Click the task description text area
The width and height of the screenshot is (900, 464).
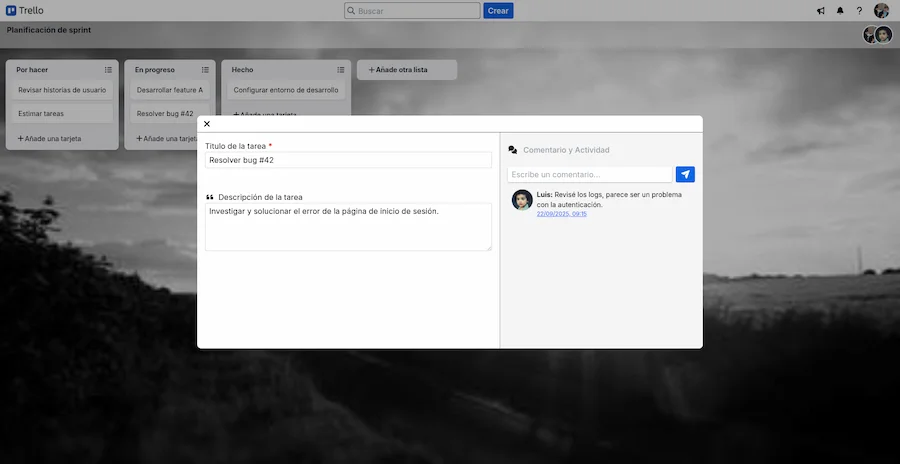coord(348,227)
